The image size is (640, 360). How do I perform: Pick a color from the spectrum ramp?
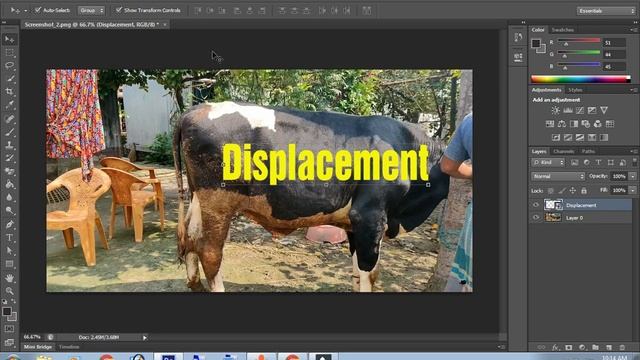coord(580,79)
